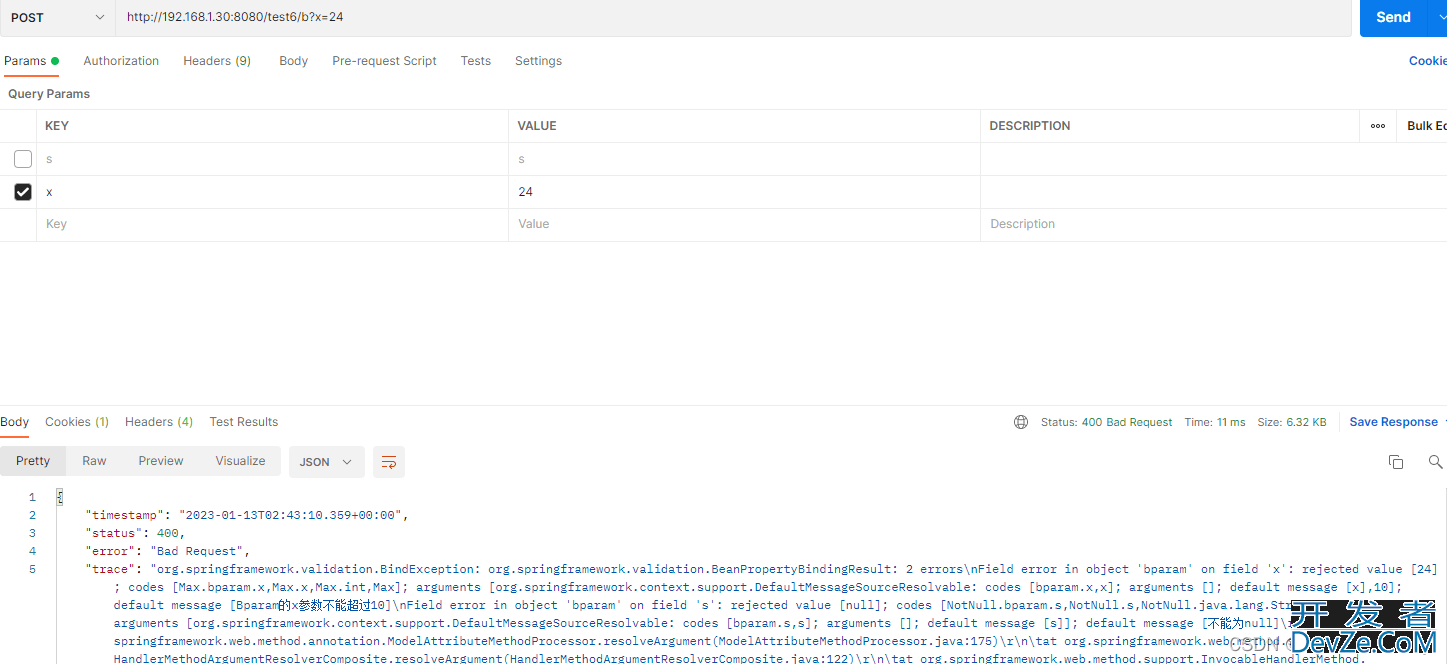Open the Pre-request Script tab
Screen dimensions: 1447x664
[x=384, y=61]
